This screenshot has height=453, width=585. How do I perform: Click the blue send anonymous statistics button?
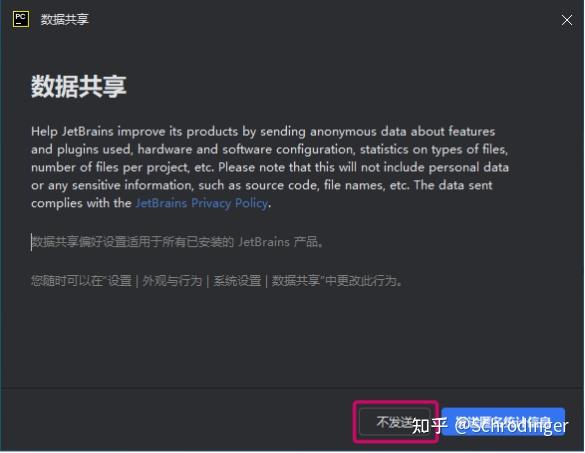click(503, 422)
